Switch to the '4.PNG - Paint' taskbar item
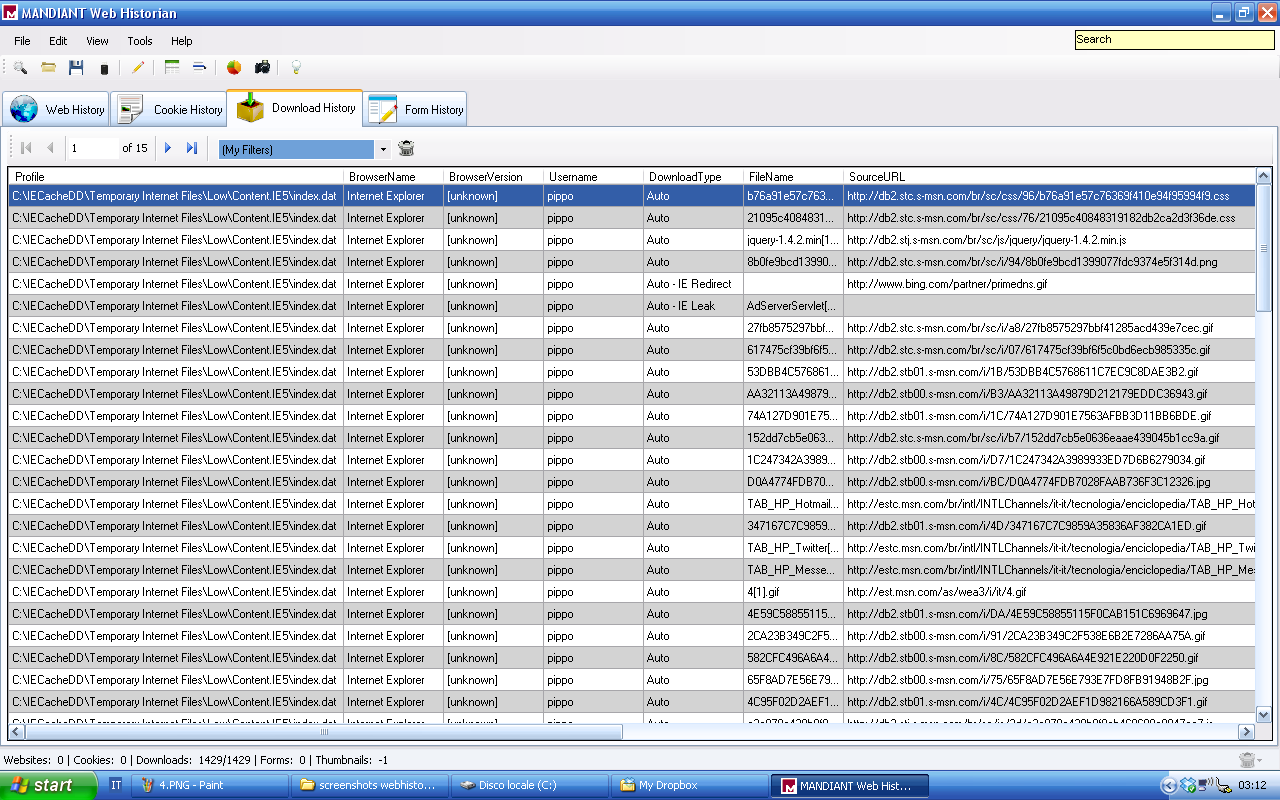 point(211,785)
